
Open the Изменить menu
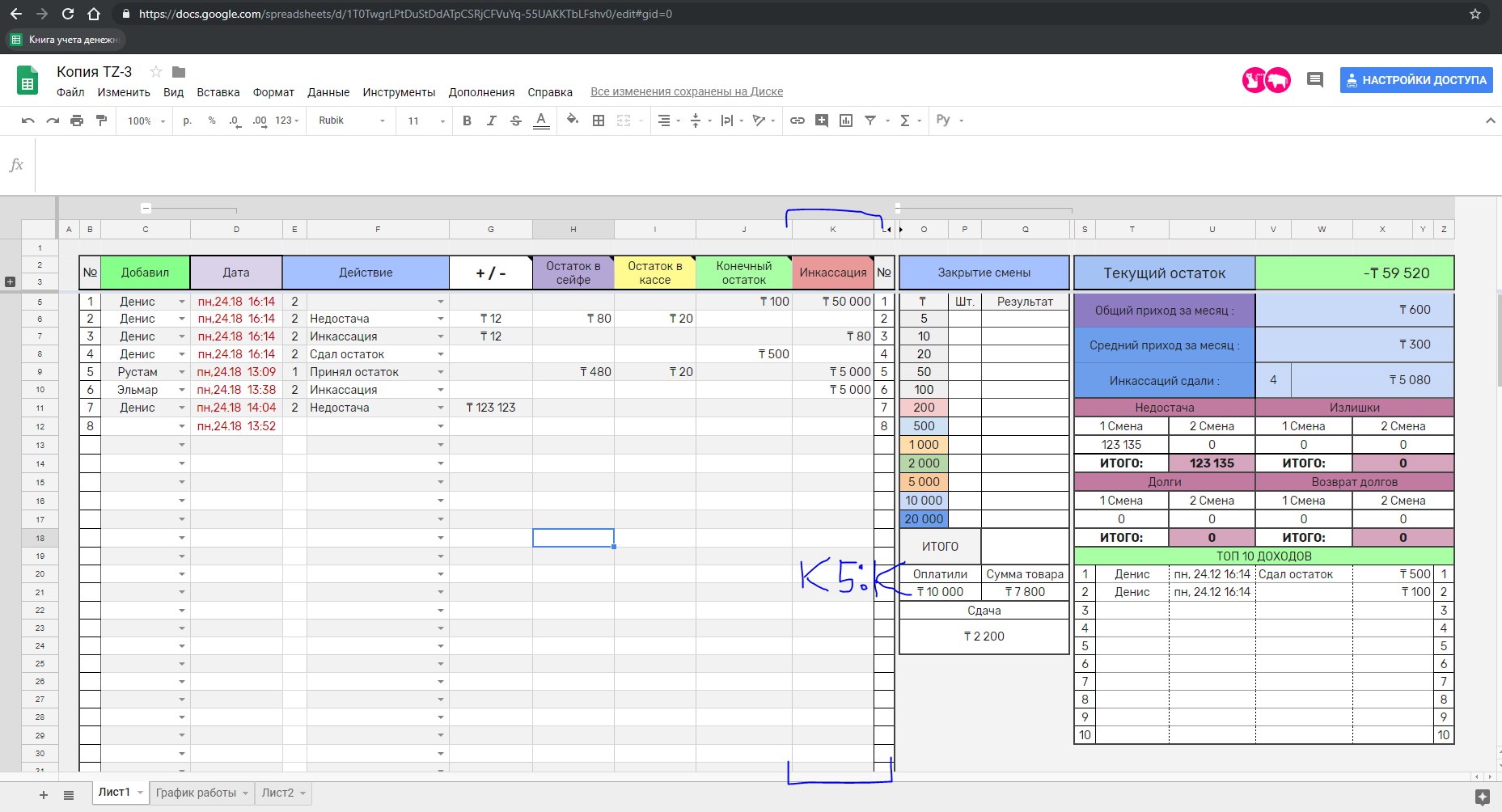[124, 92]
